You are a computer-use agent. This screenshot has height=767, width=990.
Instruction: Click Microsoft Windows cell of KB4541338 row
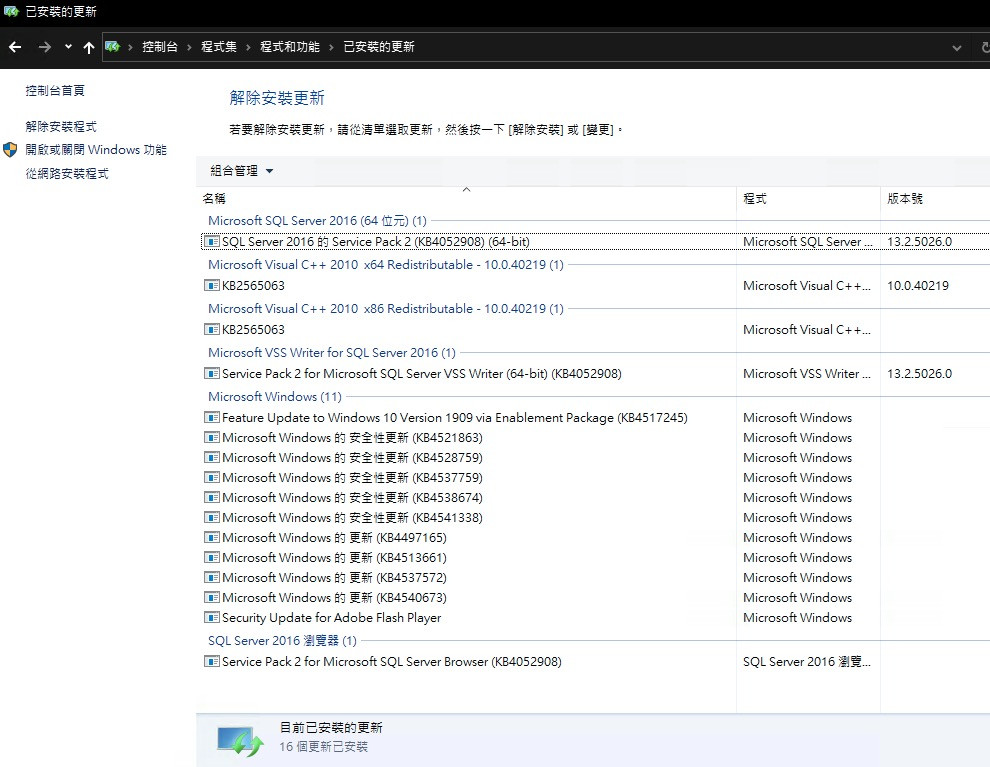tap(797, 518)
